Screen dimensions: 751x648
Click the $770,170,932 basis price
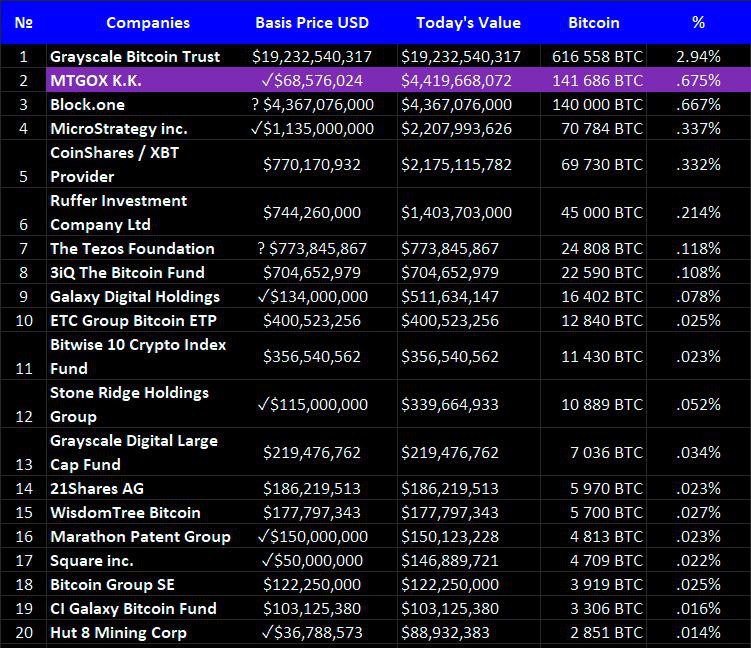[x=312, y=164]
